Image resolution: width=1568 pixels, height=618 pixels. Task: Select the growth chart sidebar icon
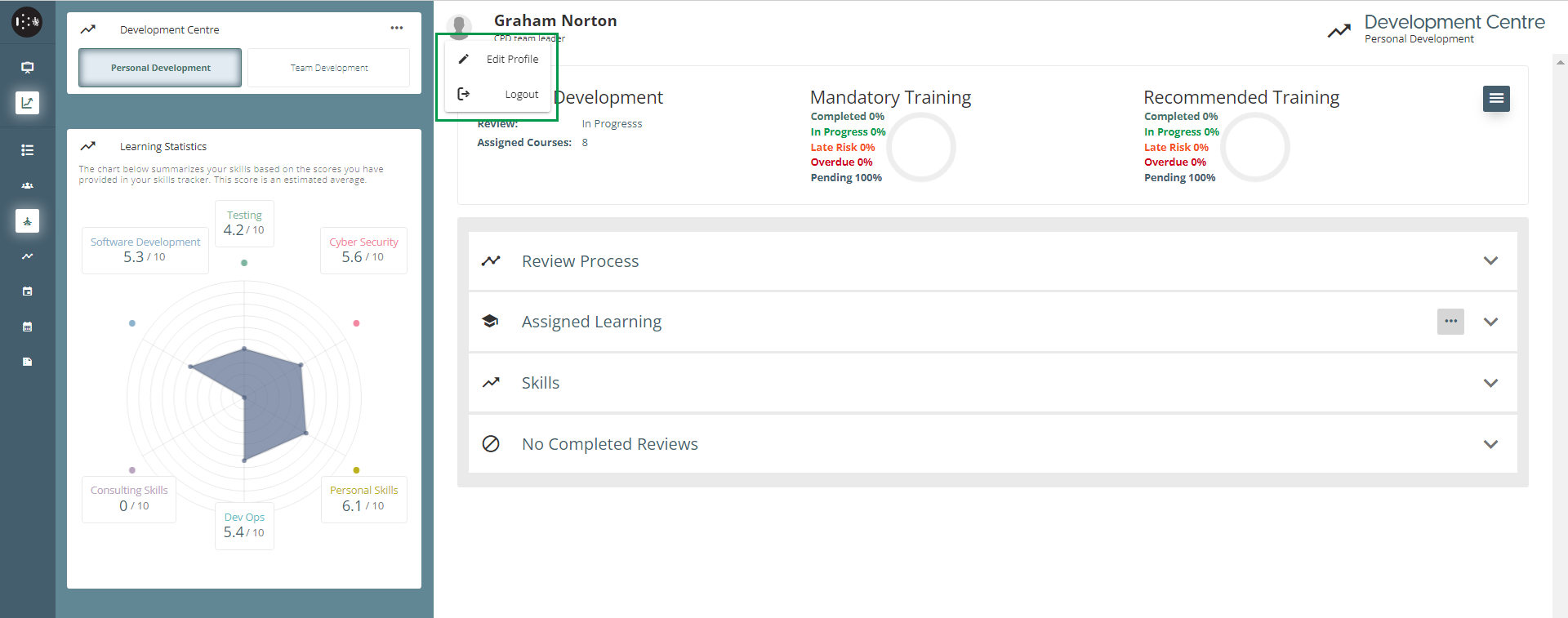click(x=27, y=103)
